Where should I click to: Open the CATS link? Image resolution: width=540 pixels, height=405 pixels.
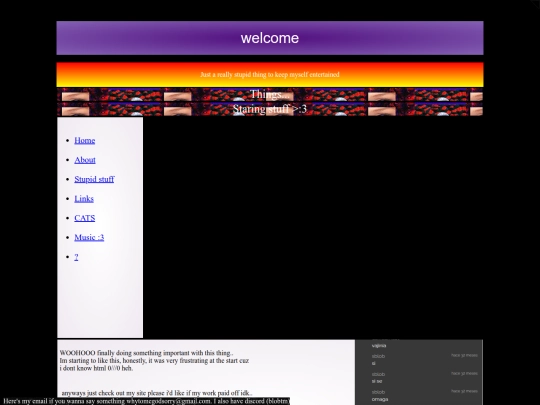[85, 218]
